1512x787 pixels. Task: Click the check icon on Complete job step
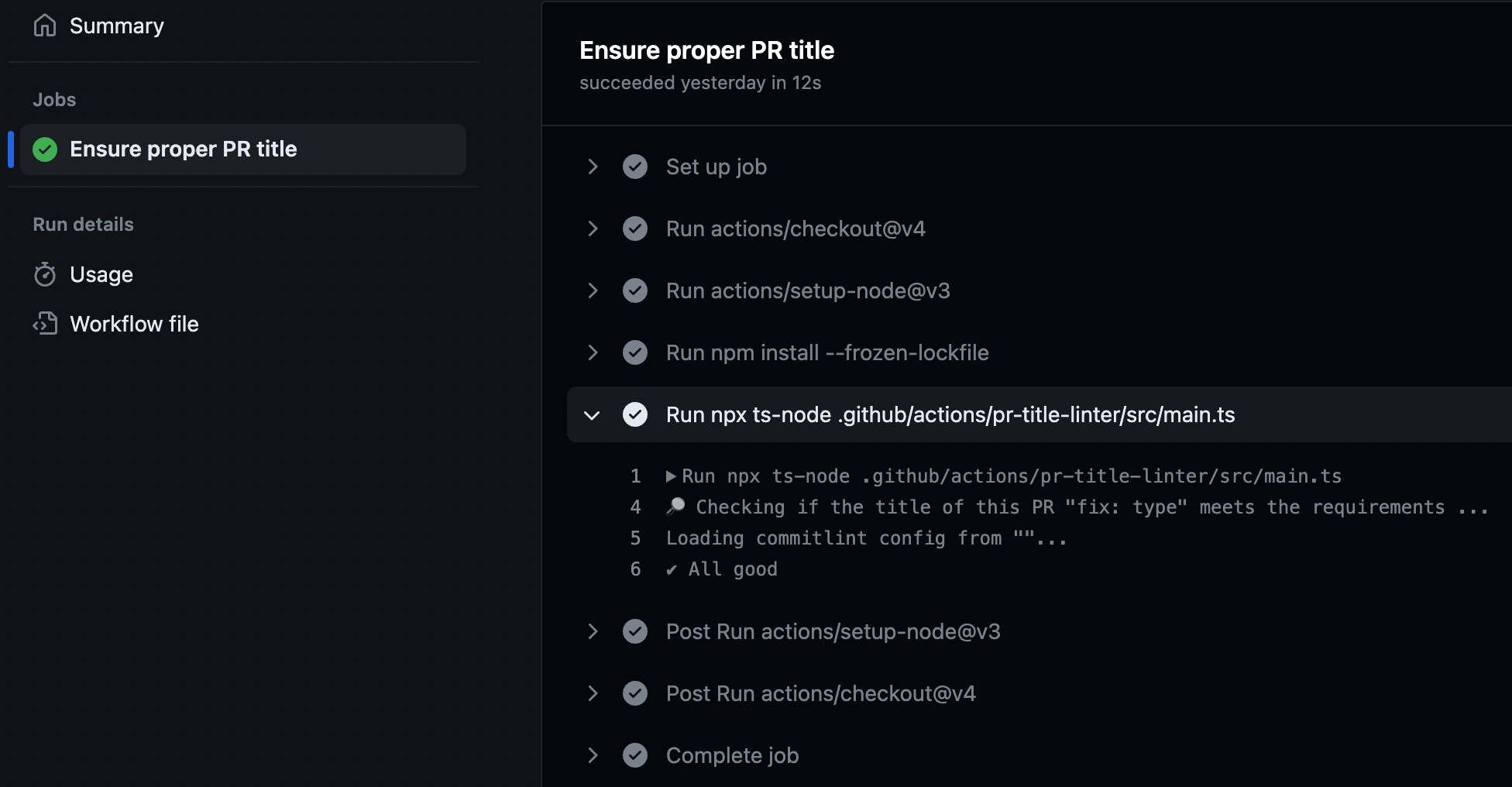point(635,755)
